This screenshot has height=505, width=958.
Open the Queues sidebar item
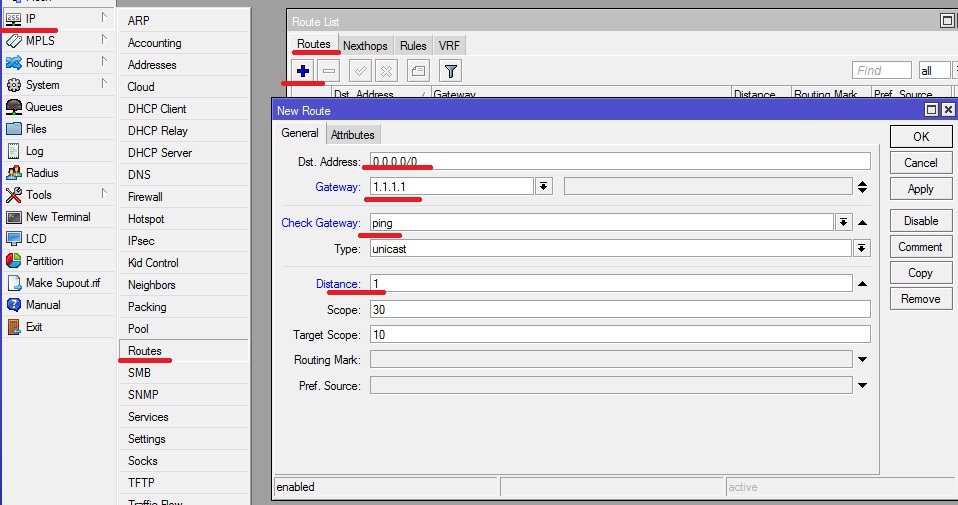[x=43, y=107]
